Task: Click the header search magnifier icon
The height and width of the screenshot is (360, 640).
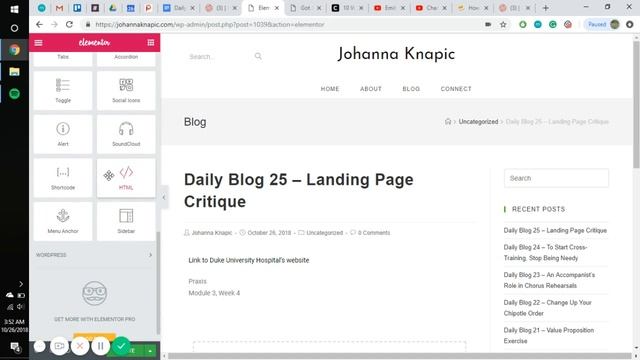Action: tap(258, 56)
